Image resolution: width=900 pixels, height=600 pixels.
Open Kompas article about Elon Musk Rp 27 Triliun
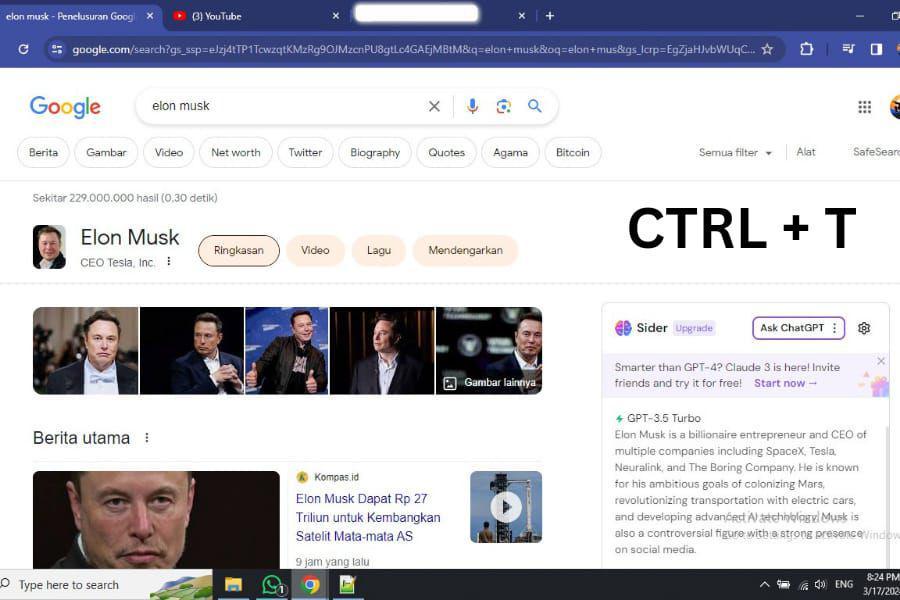[368, 517]
